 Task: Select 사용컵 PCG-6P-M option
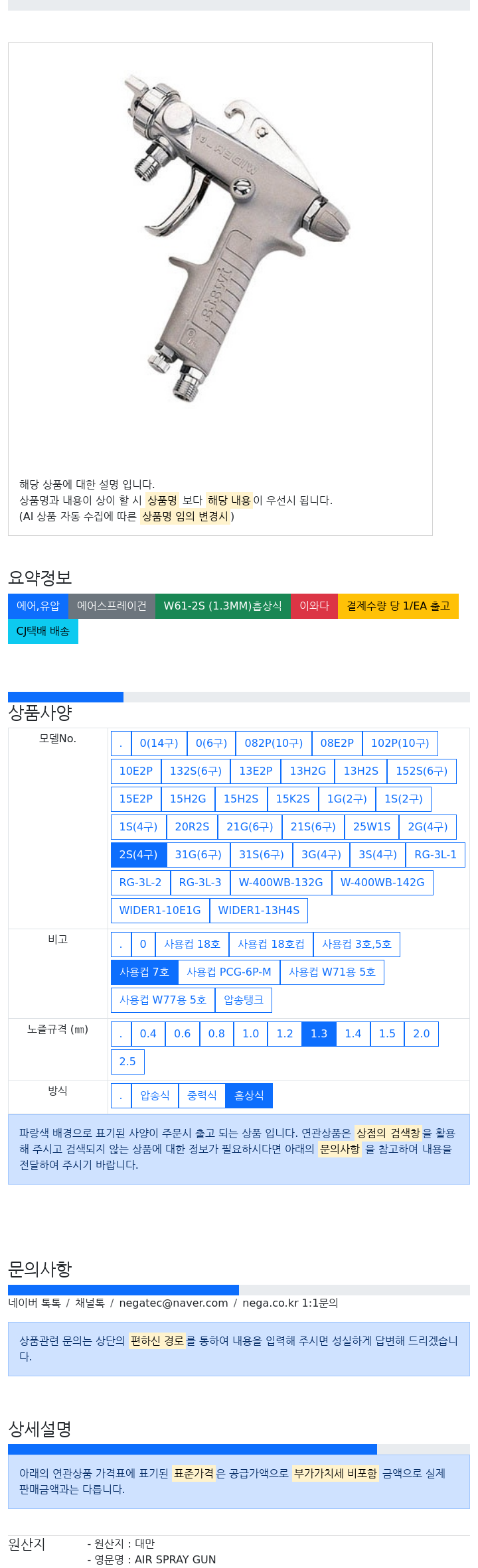[229, 972]
